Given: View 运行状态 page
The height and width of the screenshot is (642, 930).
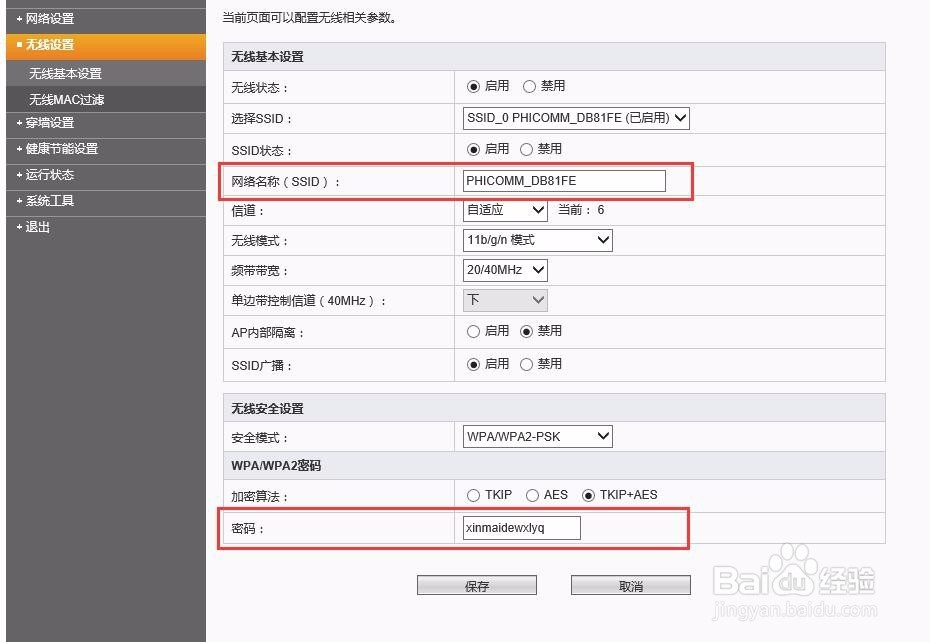Looking at the screenshot, I should point(47,176).
